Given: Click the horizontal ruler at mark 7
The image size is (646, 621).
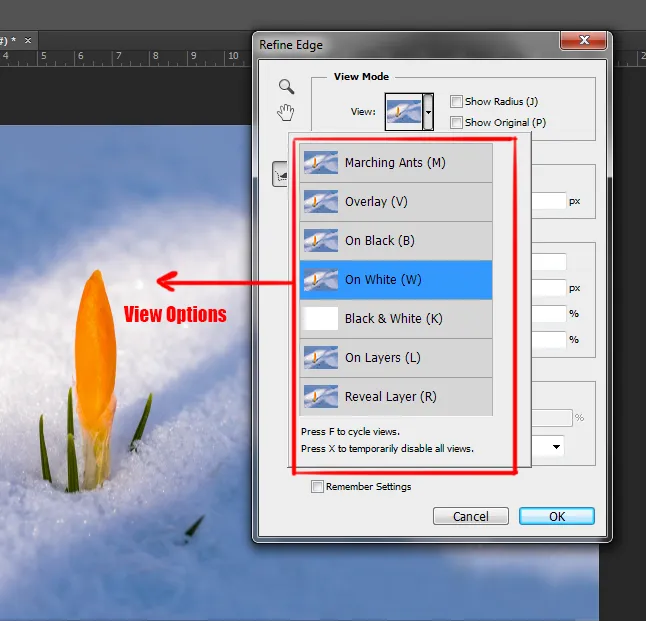Looking at the screenshot, I should click(x=119, y=56).
